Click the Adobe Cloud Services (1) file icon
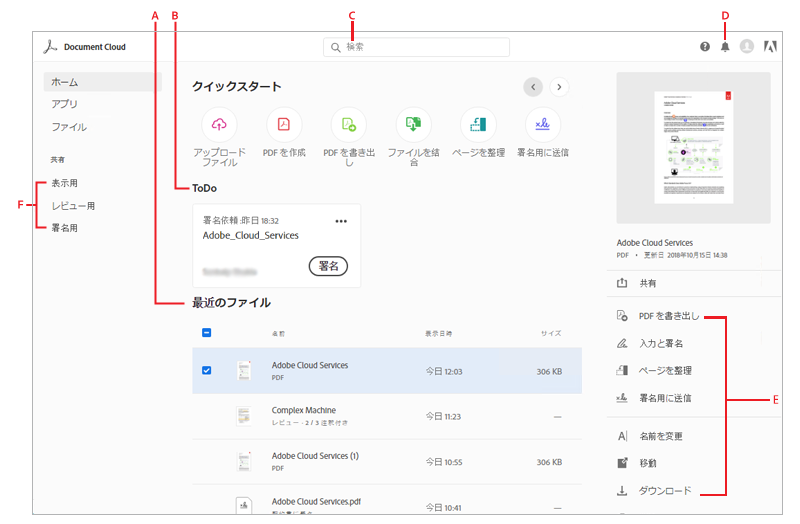This screenshot has width=800, height=524. click(244, 462)
